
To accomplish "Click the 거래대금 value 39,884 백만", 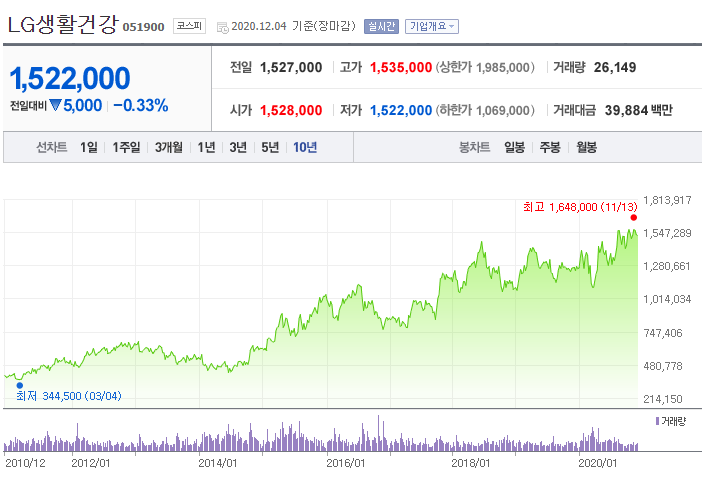I will pyautogui.click(x=638, y=110).
